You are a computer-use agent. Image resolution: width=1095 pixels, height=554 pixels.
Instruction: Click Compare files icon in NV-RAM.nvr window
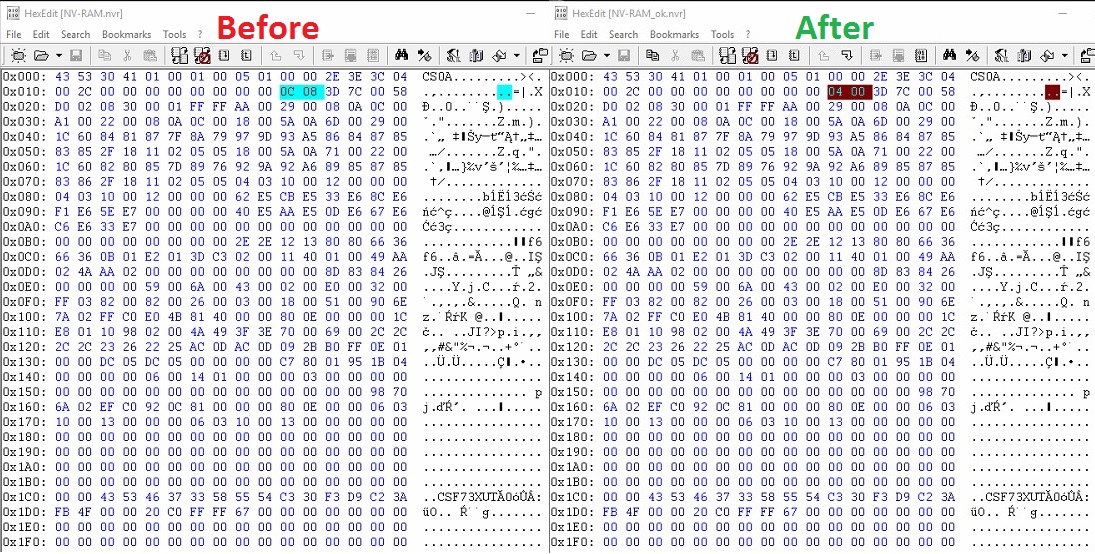[179, 55]
